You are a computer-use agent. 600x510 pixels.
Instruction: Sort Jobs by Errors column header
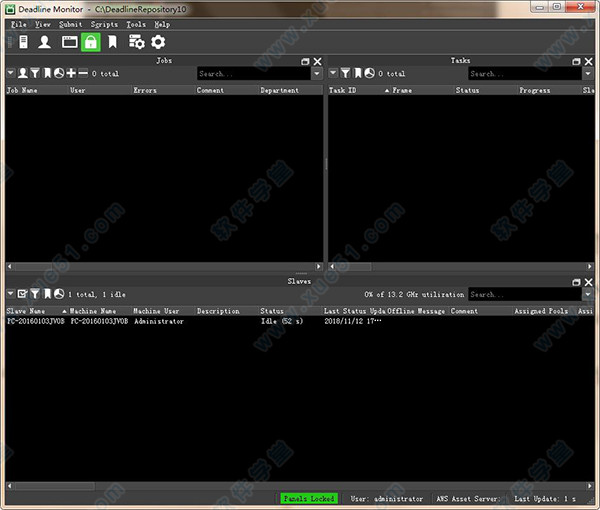pos(145,90)
